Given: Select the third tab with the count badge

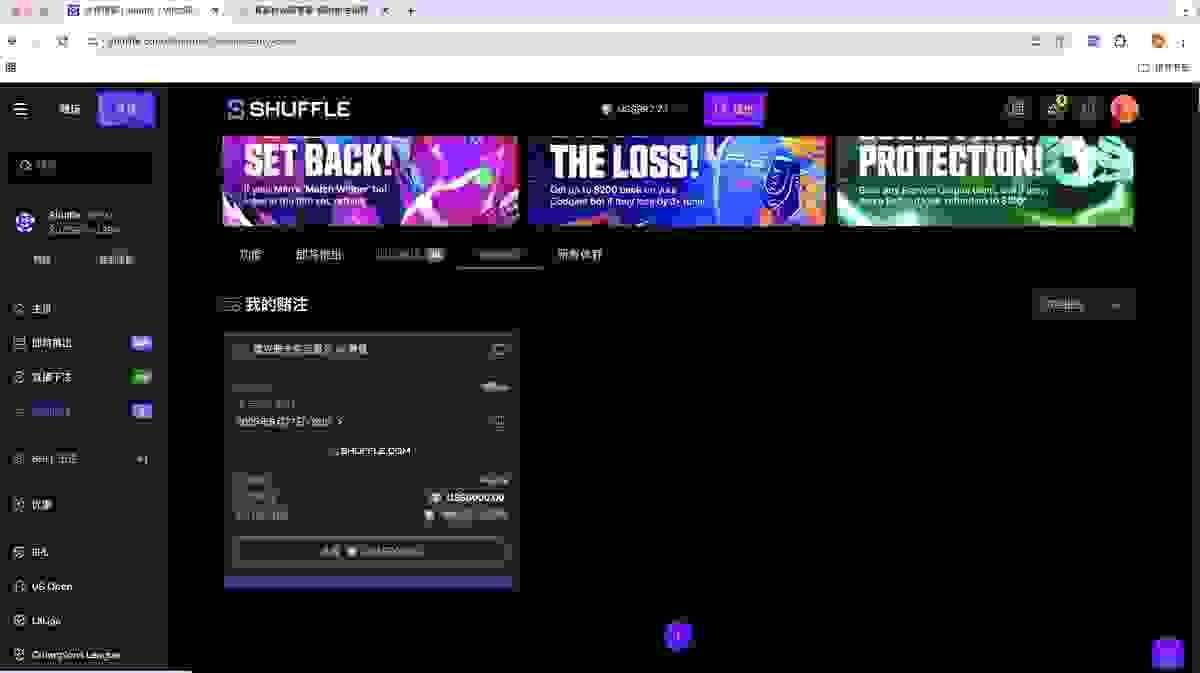Looking at the screenshot, I should pos(409,255).
